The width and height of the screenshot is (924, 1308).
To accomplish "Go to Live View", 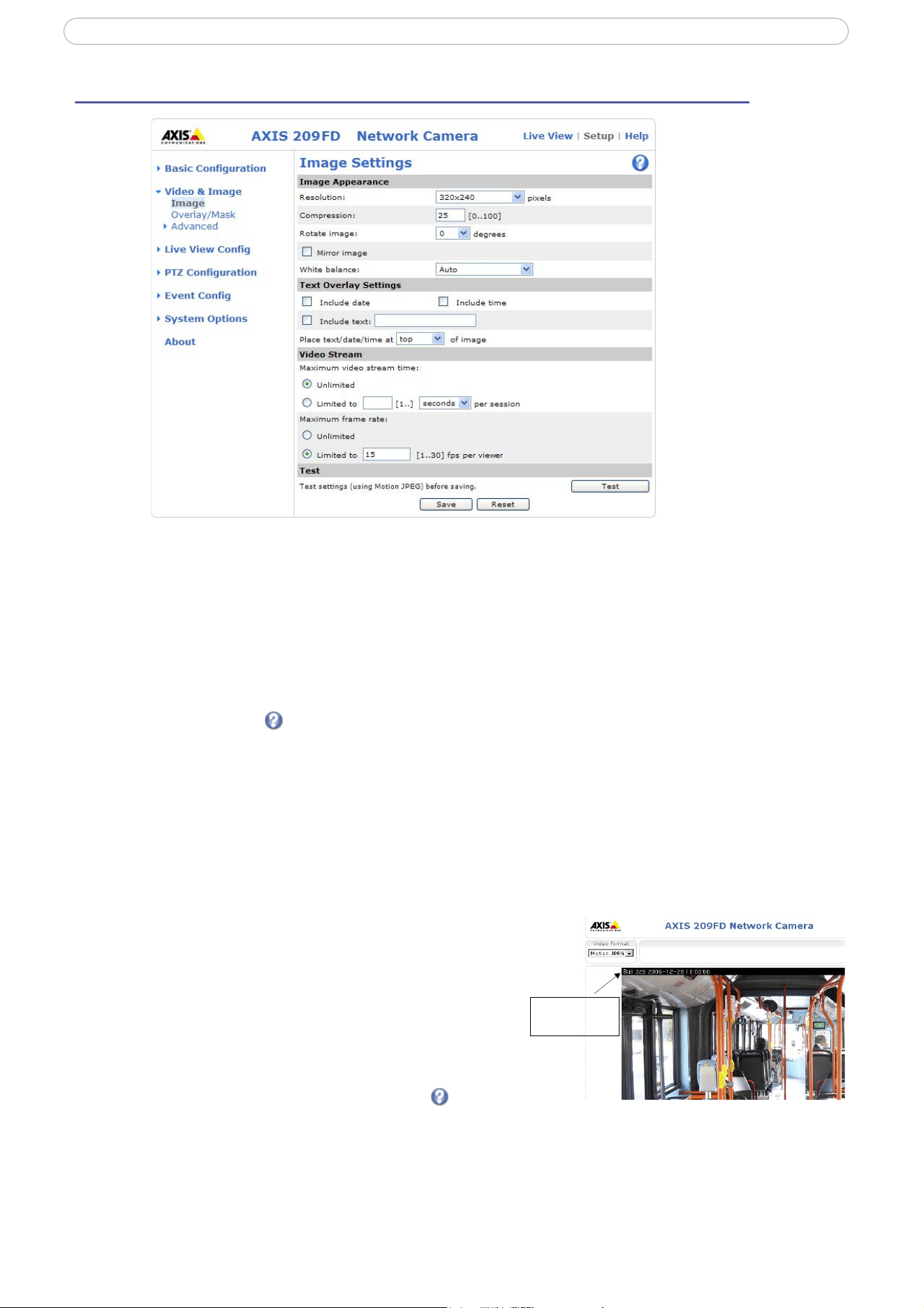I will 548,136.
